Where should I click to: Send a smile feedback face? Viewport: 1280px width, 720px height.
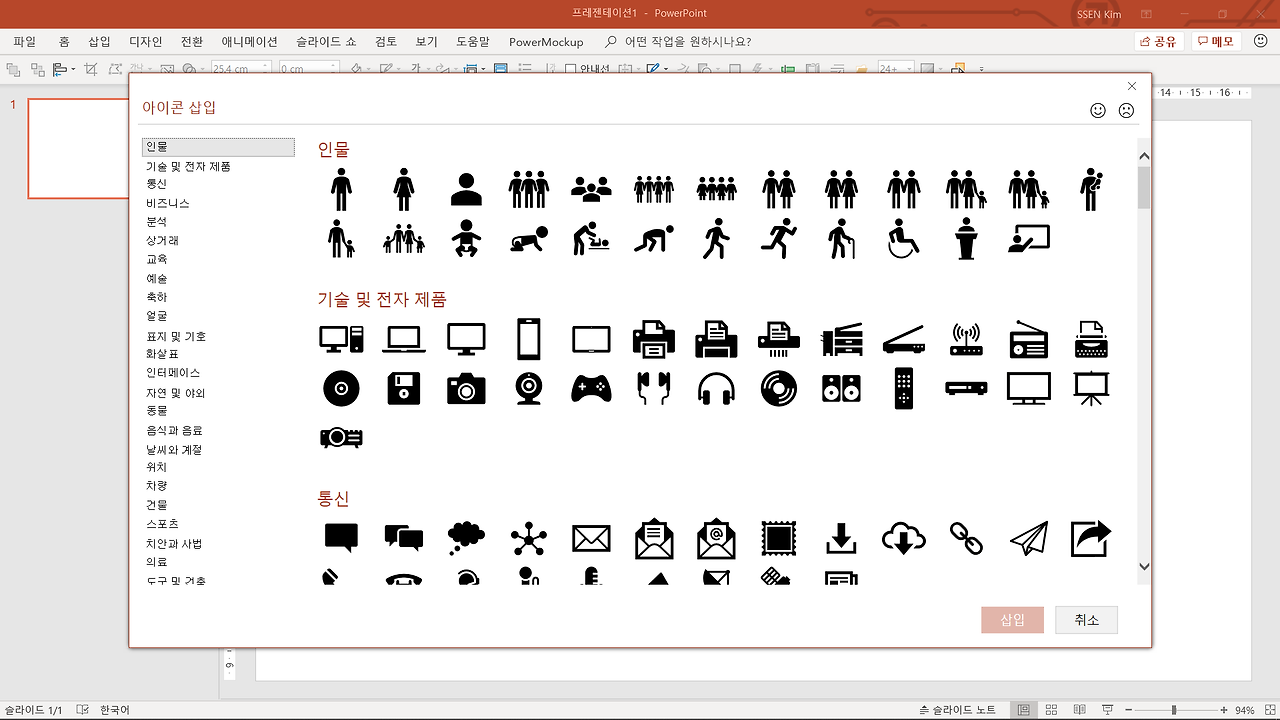[1098, 110]
